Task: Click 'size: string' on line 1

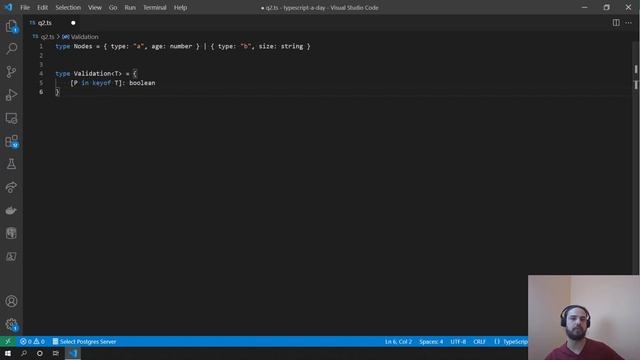Action: coord(281,46)
